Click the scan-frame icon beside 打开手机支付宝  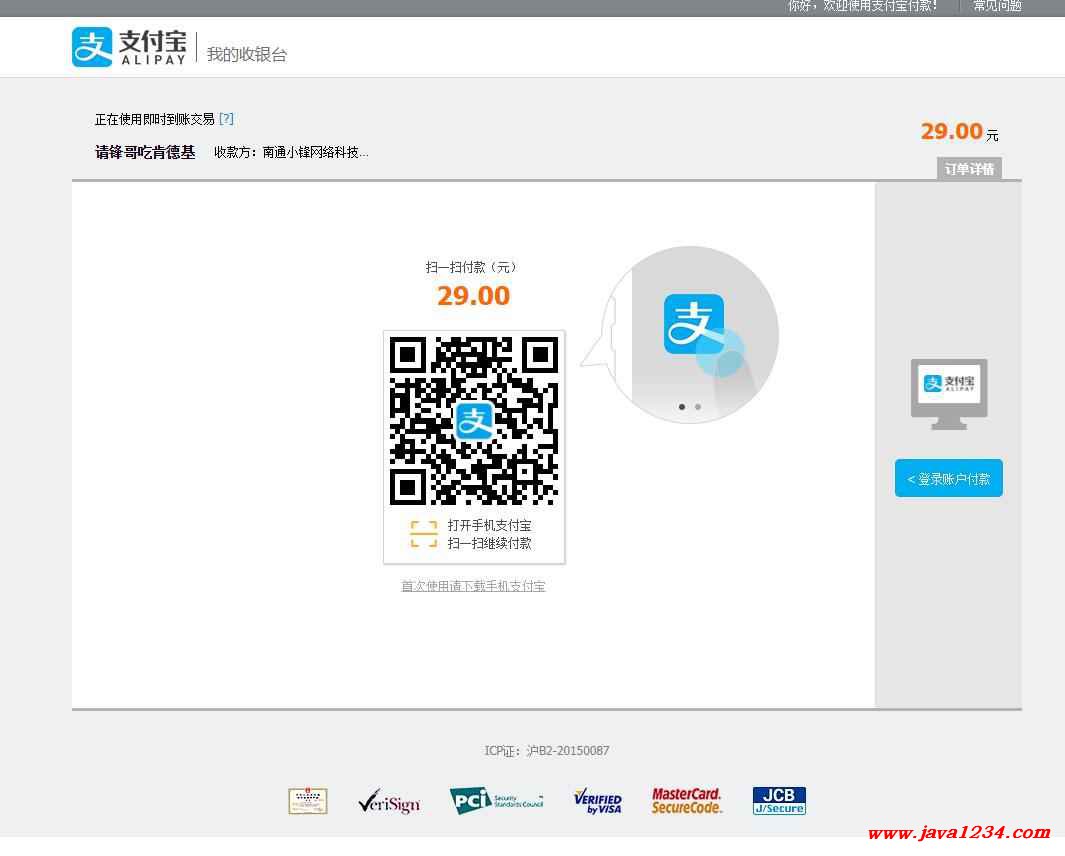tap(424, 534)
